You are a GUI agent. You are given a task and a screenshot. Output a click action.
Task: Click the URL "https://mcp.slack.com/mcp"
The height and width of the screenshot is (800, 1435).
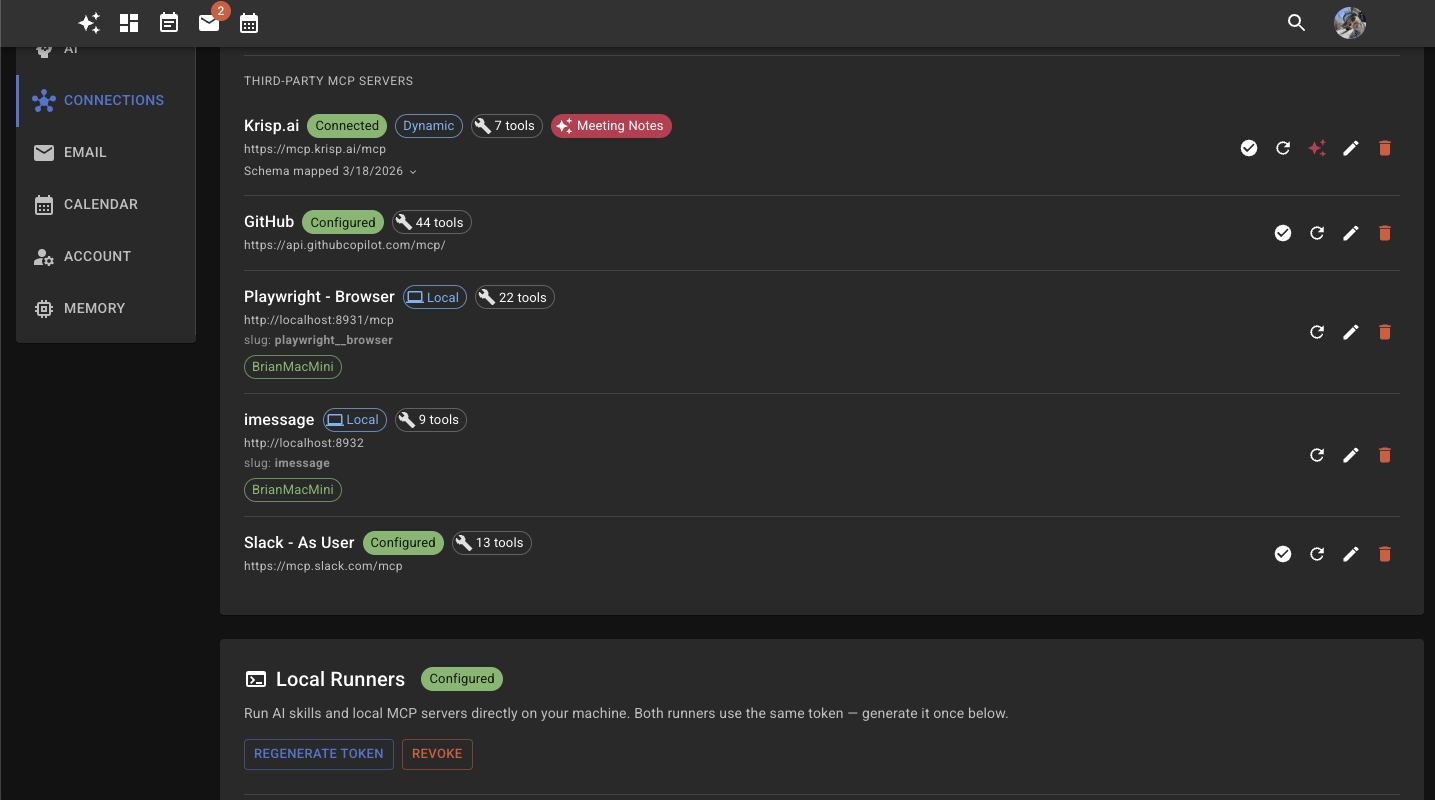point(323,566)
